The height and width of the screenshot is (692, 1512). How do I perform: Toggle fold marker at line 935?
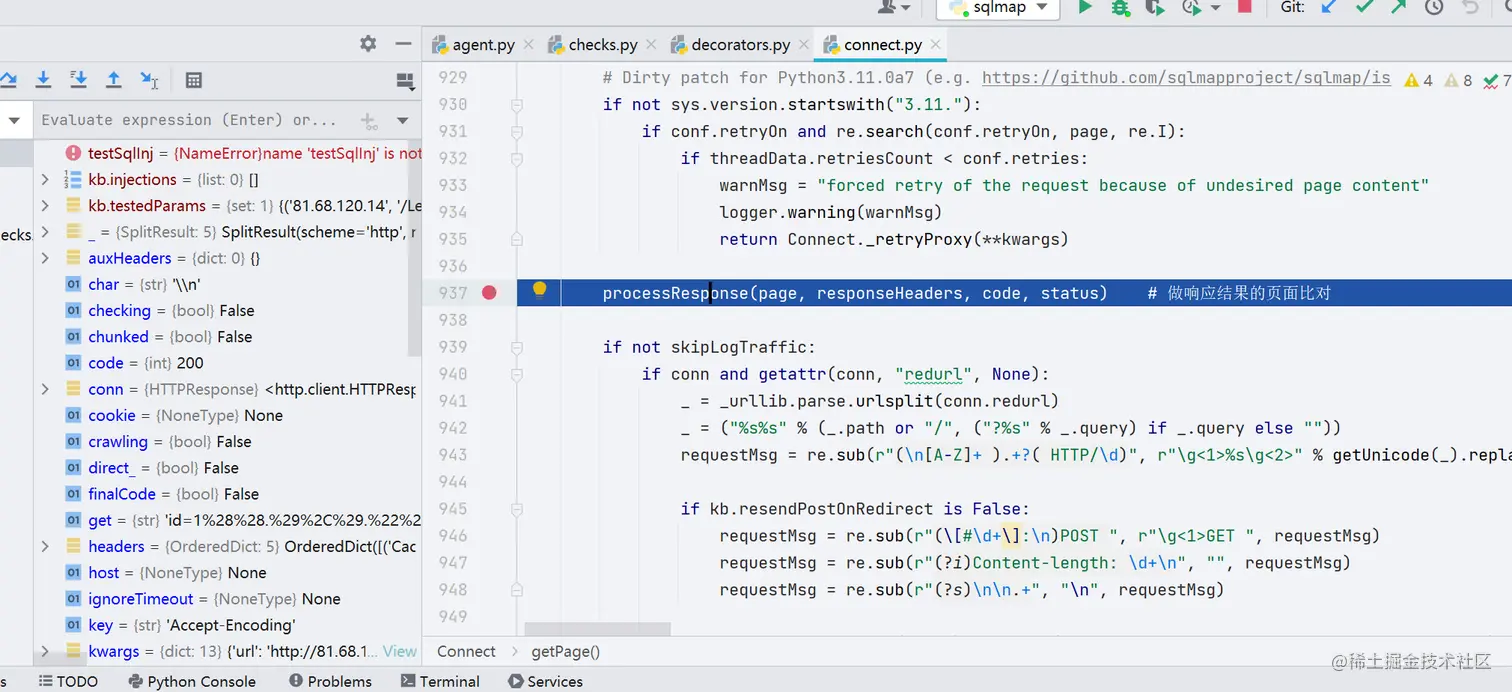click(517, 239)
